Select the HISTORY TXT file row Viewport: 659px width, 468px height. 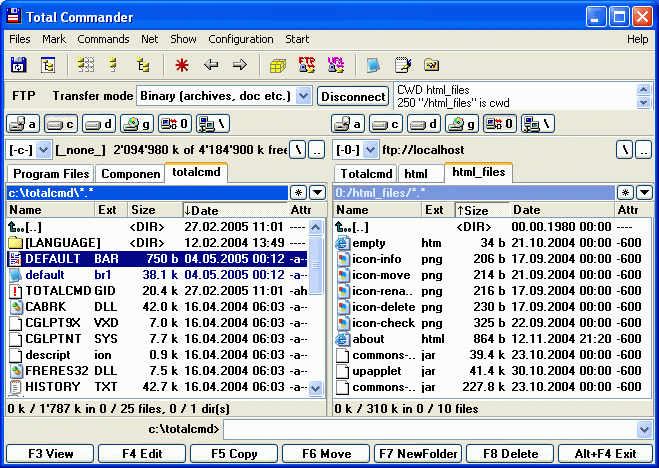pos(158,386)
